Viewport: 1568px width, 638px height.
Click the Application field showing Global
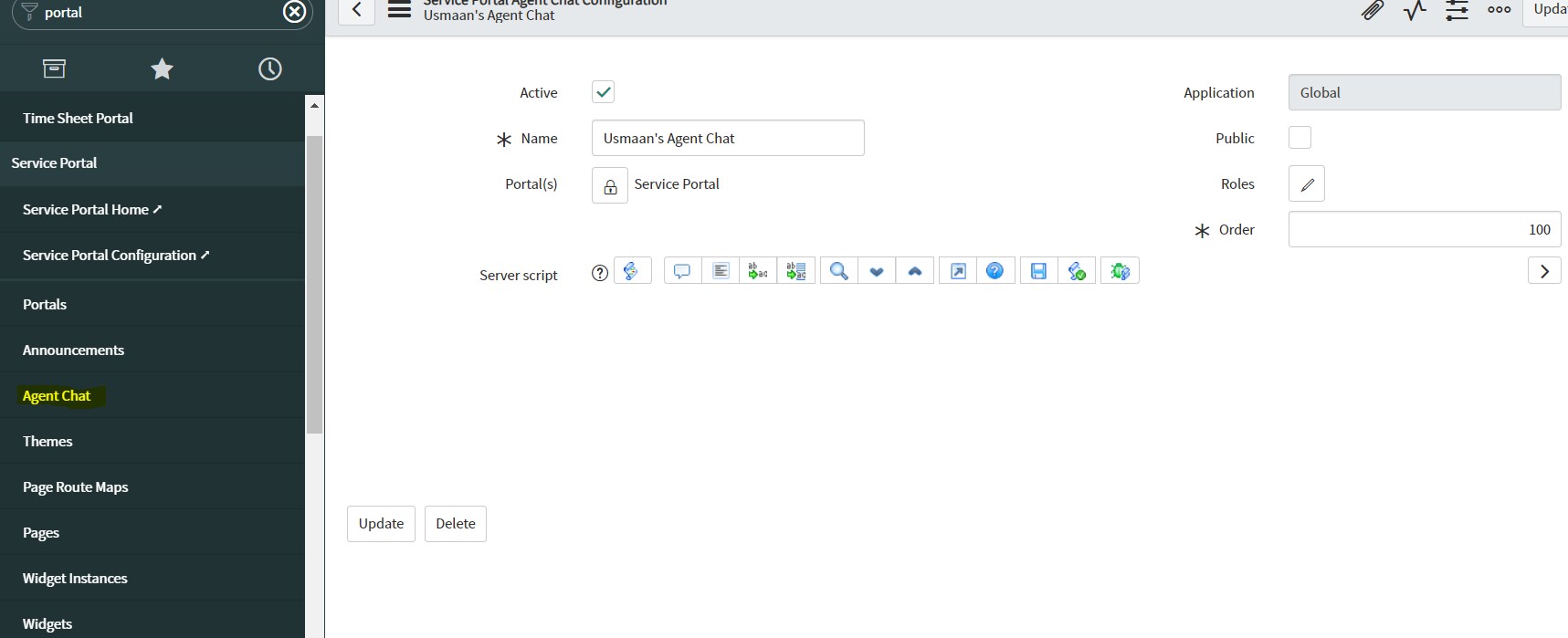click(x=1425, y=92)
